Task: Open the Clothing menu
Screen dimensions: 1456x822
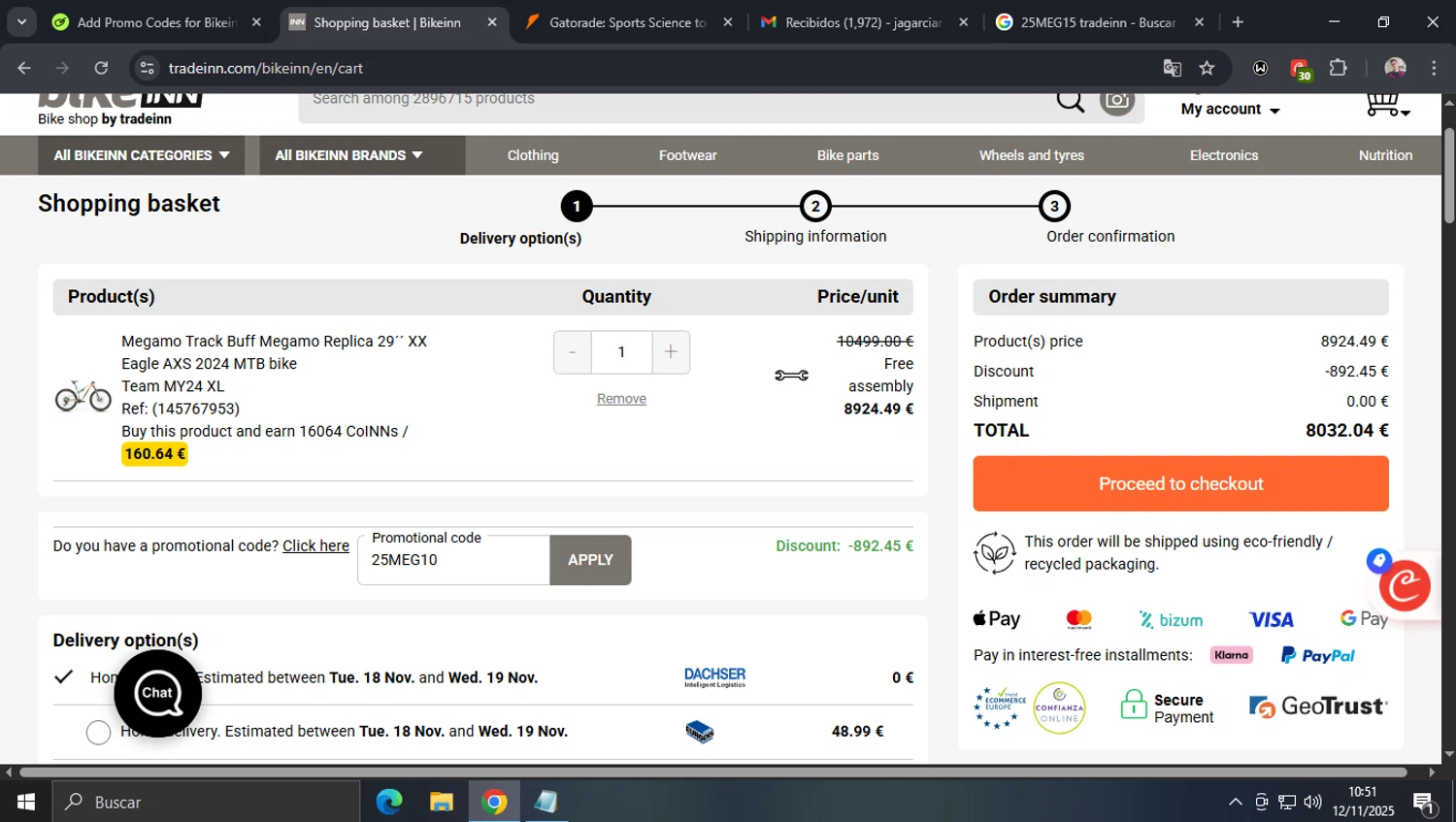Action: point(533,155)
